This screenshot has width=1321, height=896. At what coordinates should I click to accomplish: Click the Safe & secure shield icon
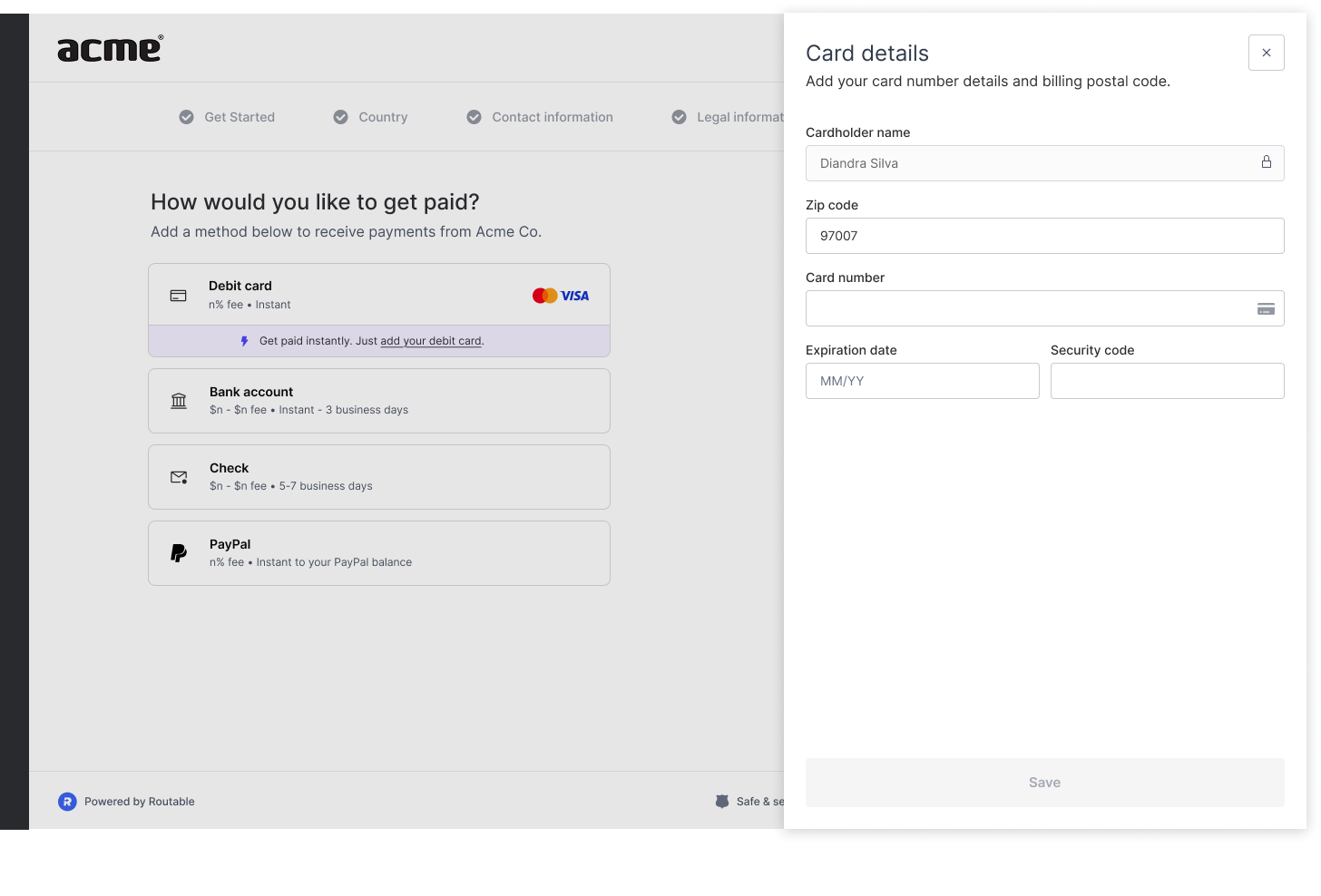click(722, 802)
